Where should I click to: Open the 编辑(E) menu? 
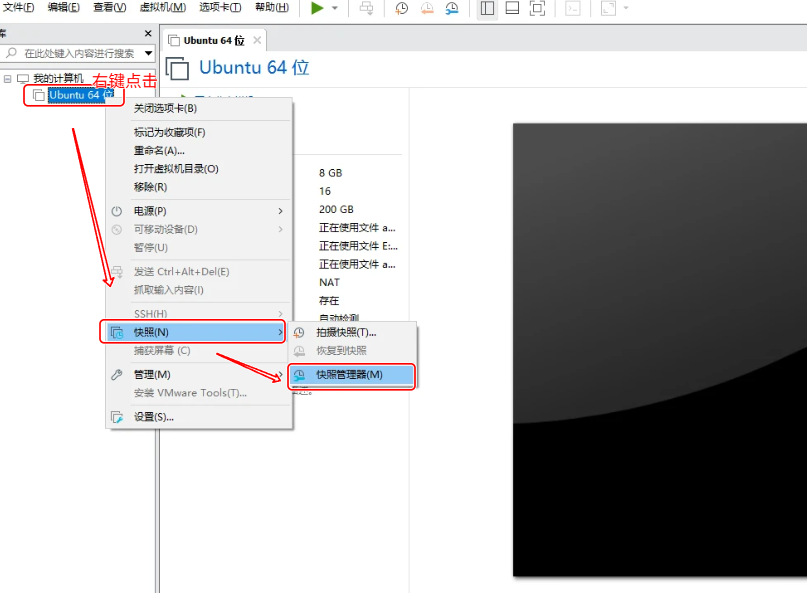coord(64,8)
